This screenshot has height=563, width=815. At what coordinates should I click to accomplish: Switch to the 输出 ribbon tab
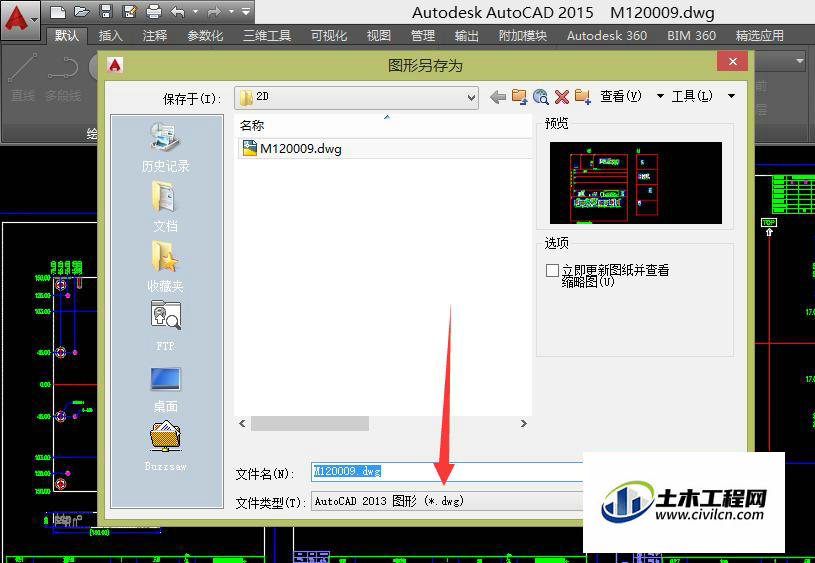[x=466, y=35]
